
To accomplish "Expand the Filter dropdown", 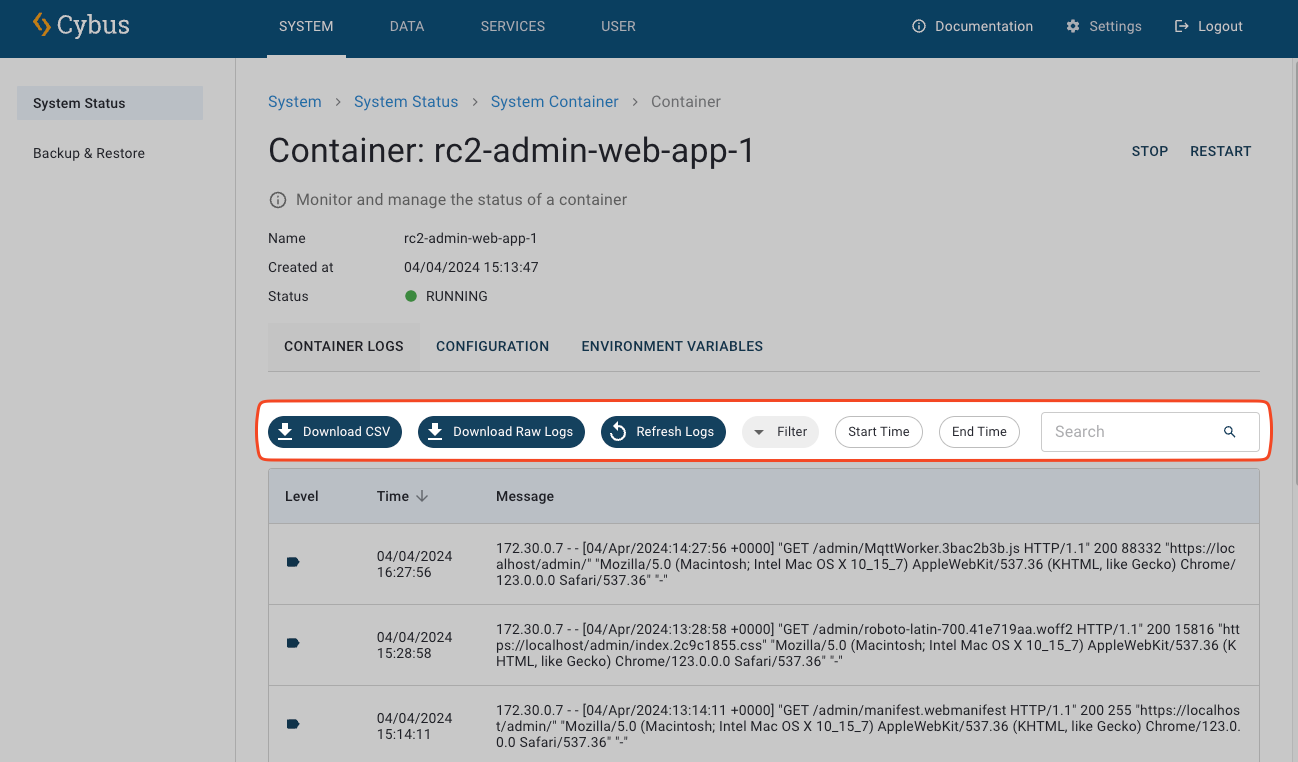I will (780, 432).
